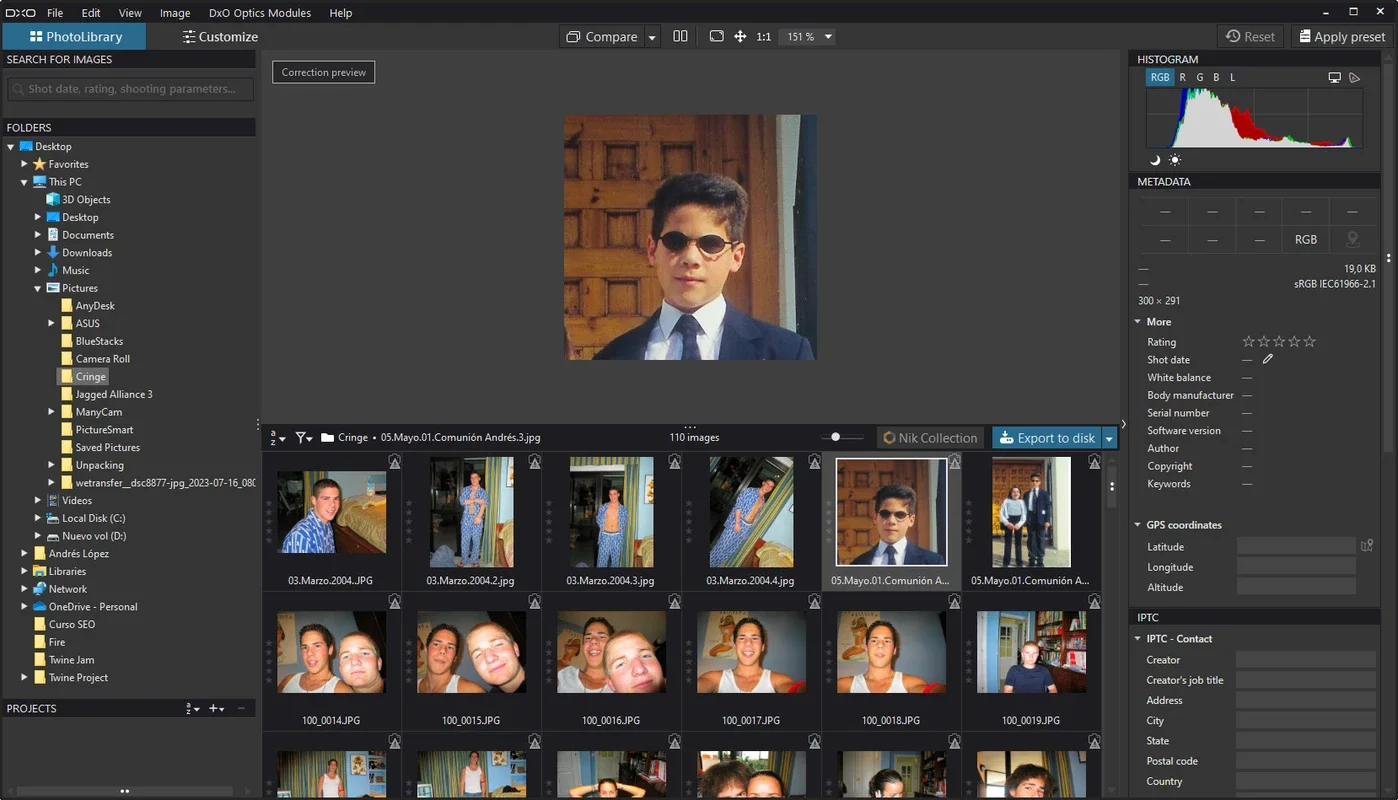
Task: Open the Image menu
Action: pos(175,13)
